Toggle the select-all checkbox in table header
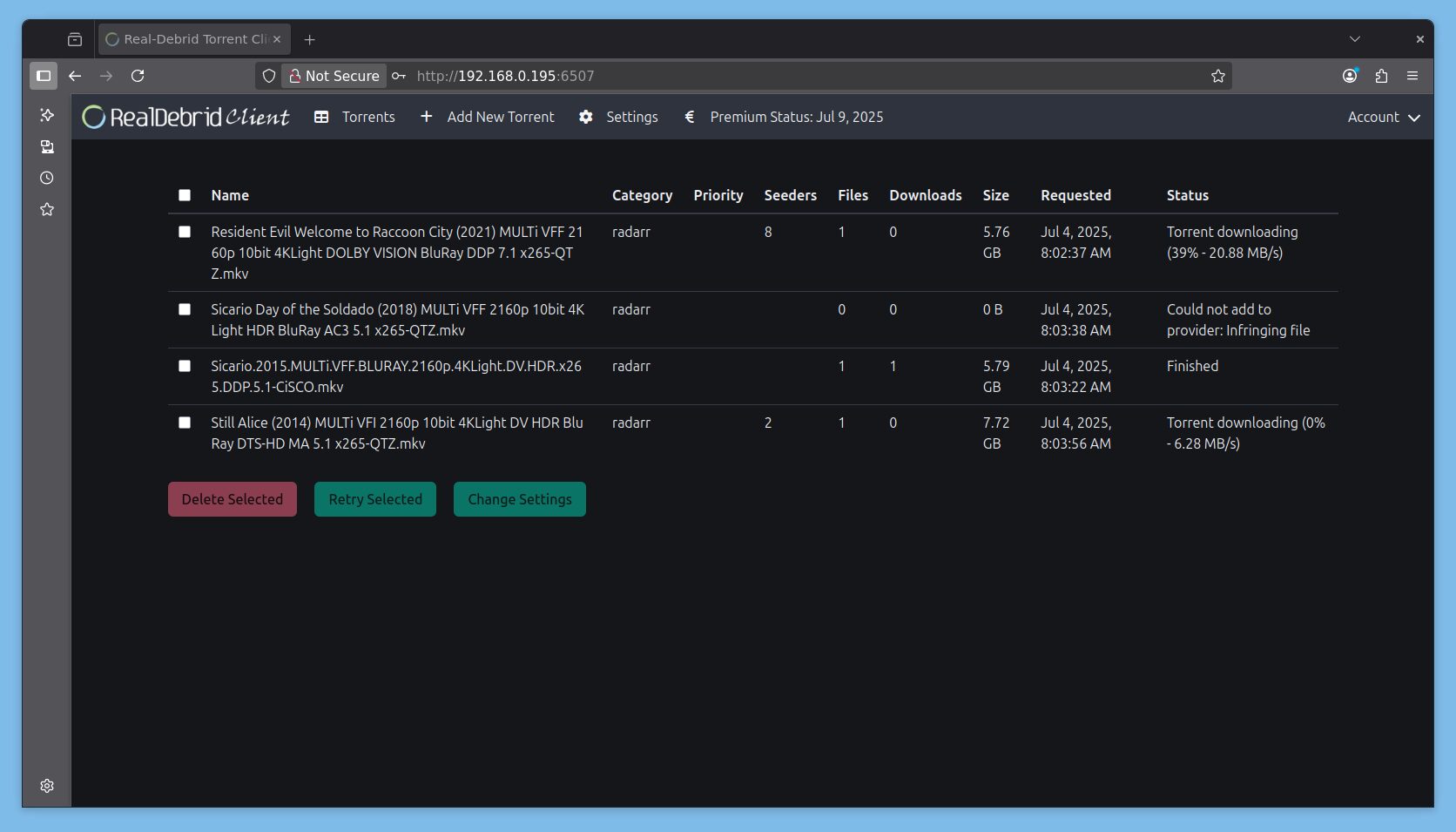 [185, 195]
